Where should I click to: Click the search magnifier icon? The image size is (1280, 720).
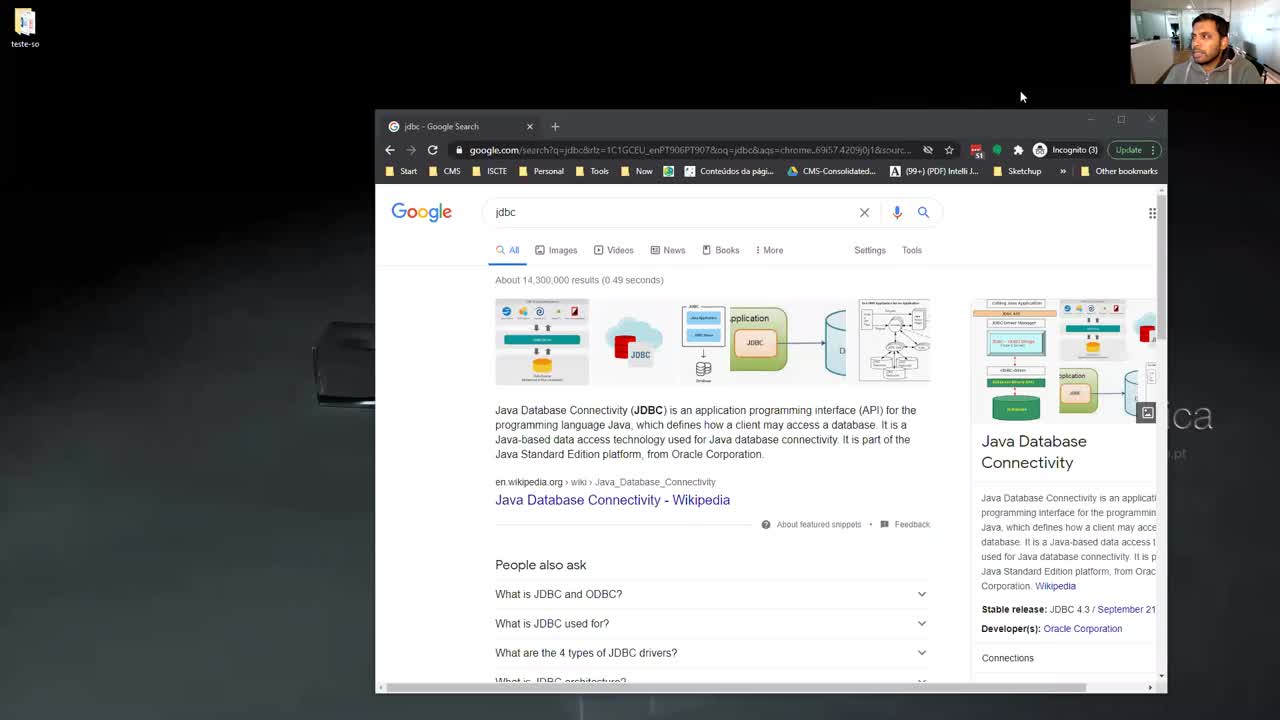[923, 212]
